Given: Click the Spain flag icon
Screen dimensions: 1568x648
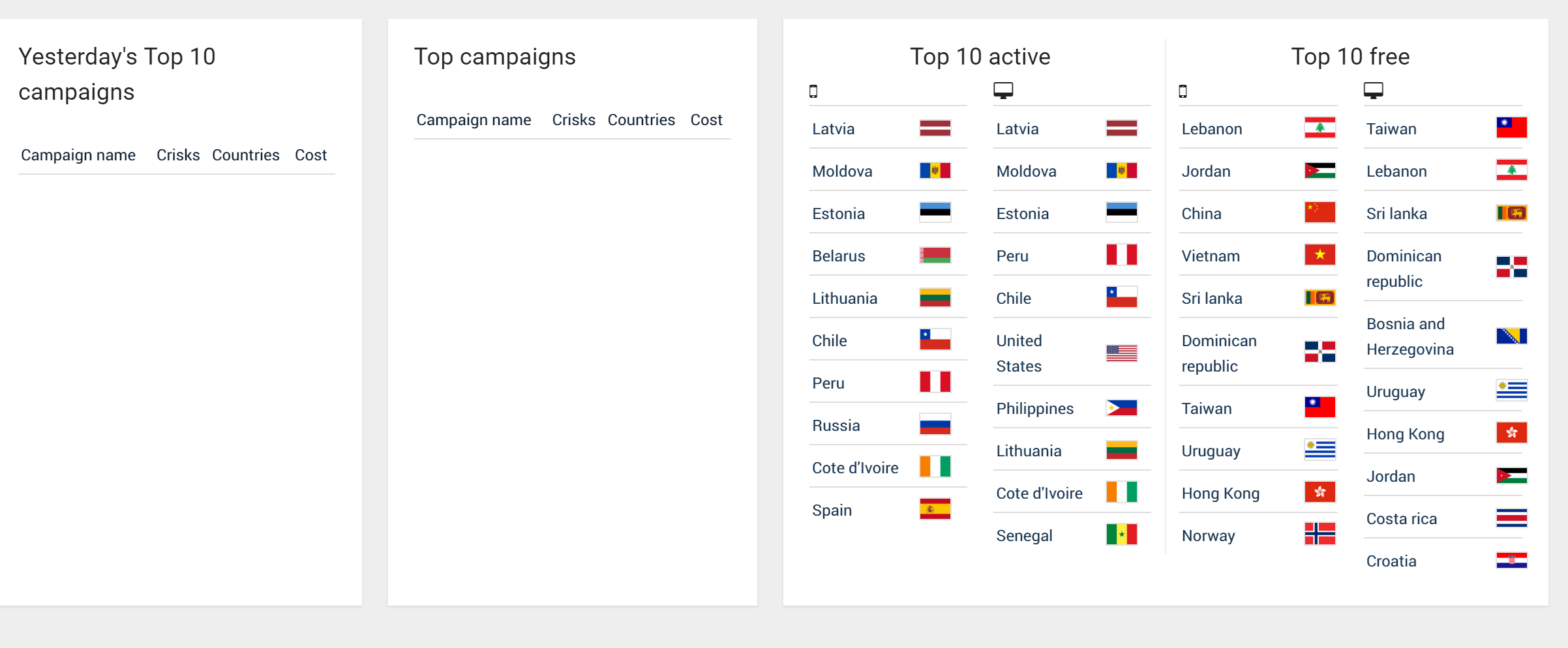Looking at the screenshot, I should point(935,509).
